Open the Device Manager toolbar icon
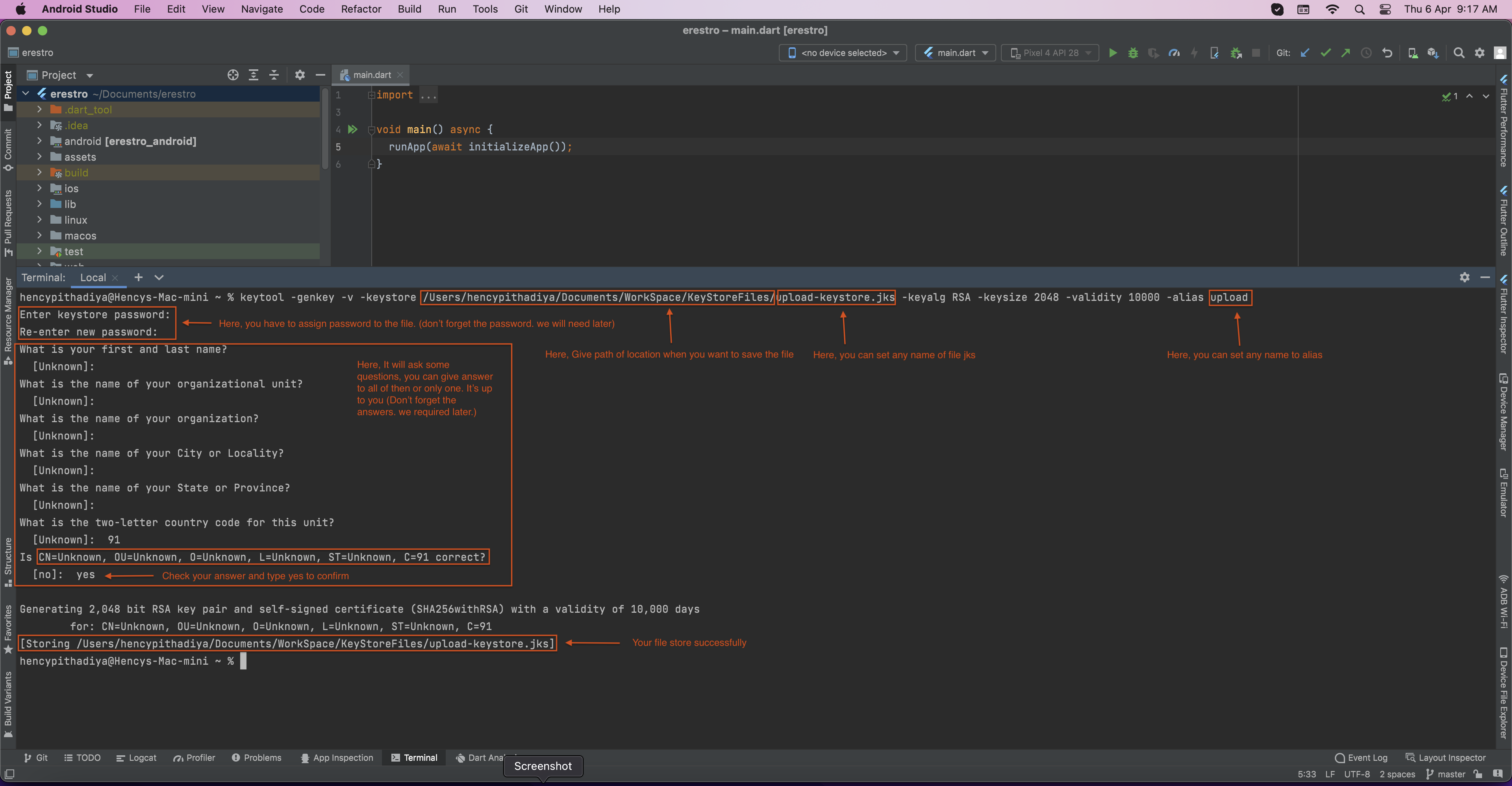 (x=1413, y=53)
